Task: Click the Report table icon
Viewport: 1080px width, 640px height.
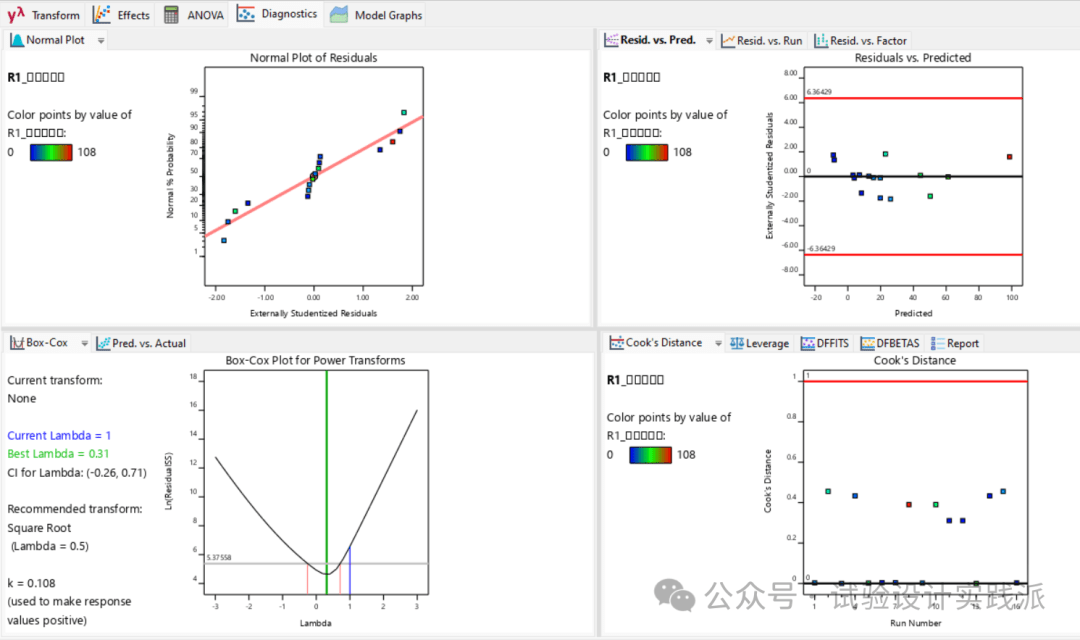Action: point(937,343)
